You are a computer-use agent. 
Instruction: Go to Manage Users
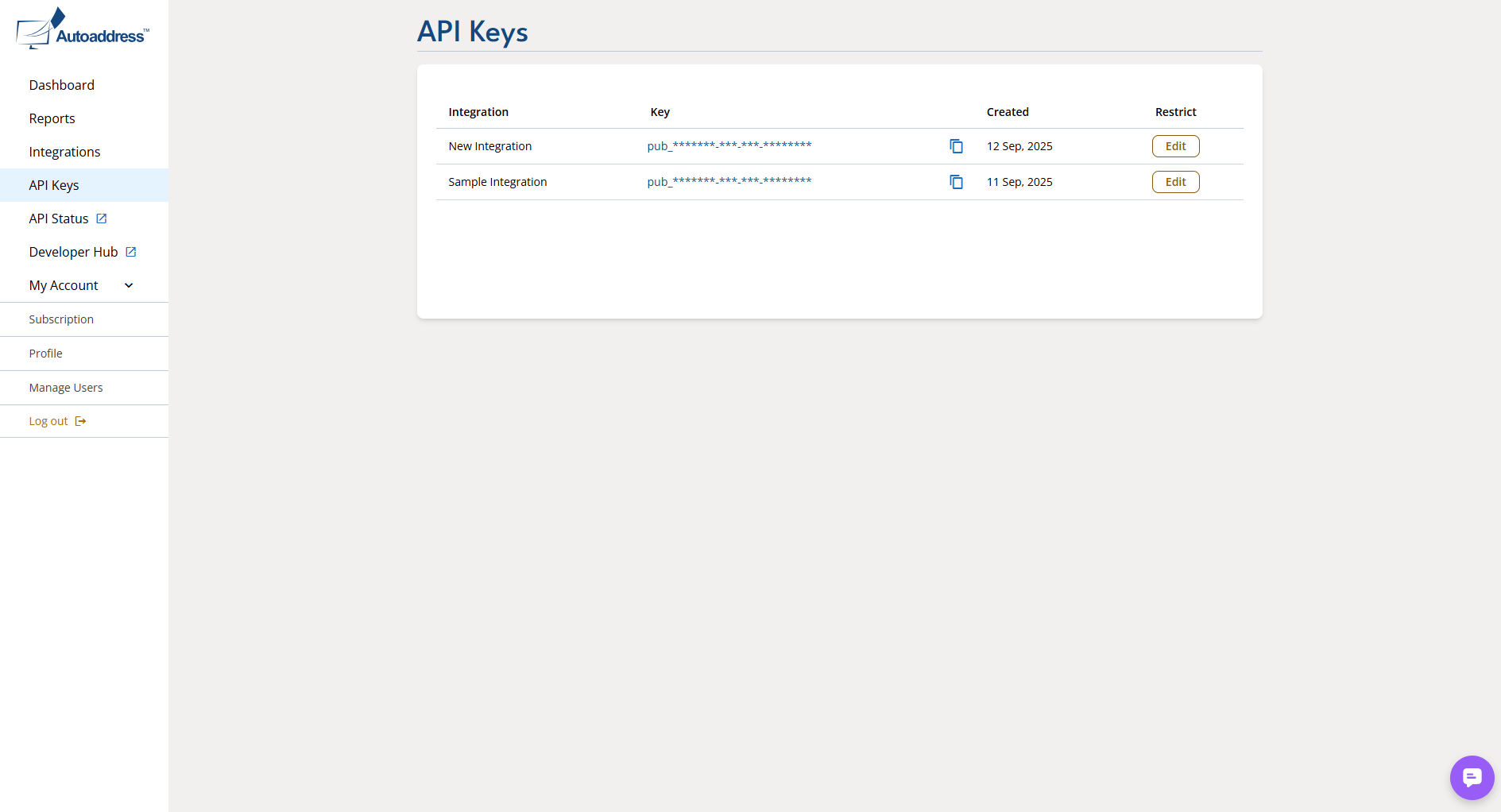[x=66, y=388]
